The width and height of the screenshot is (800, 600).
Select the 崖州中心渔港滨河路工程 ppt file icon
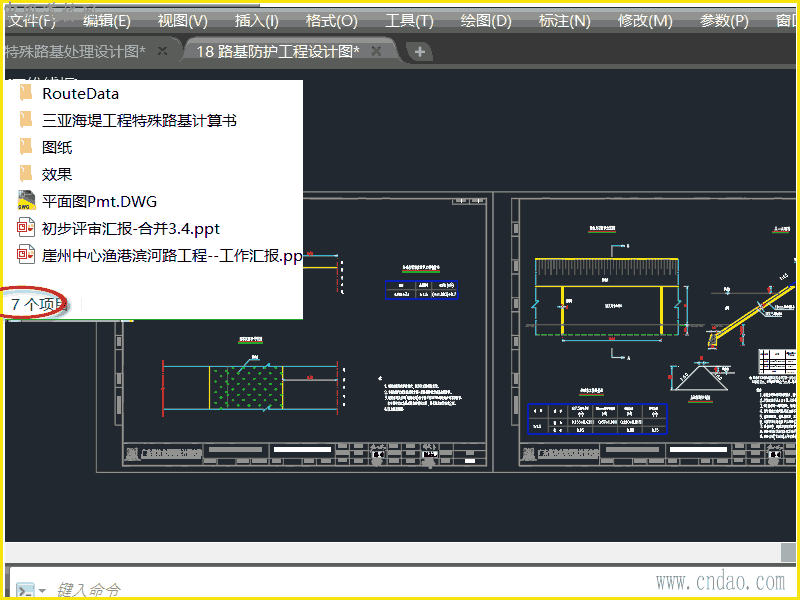tap(26, 254)
